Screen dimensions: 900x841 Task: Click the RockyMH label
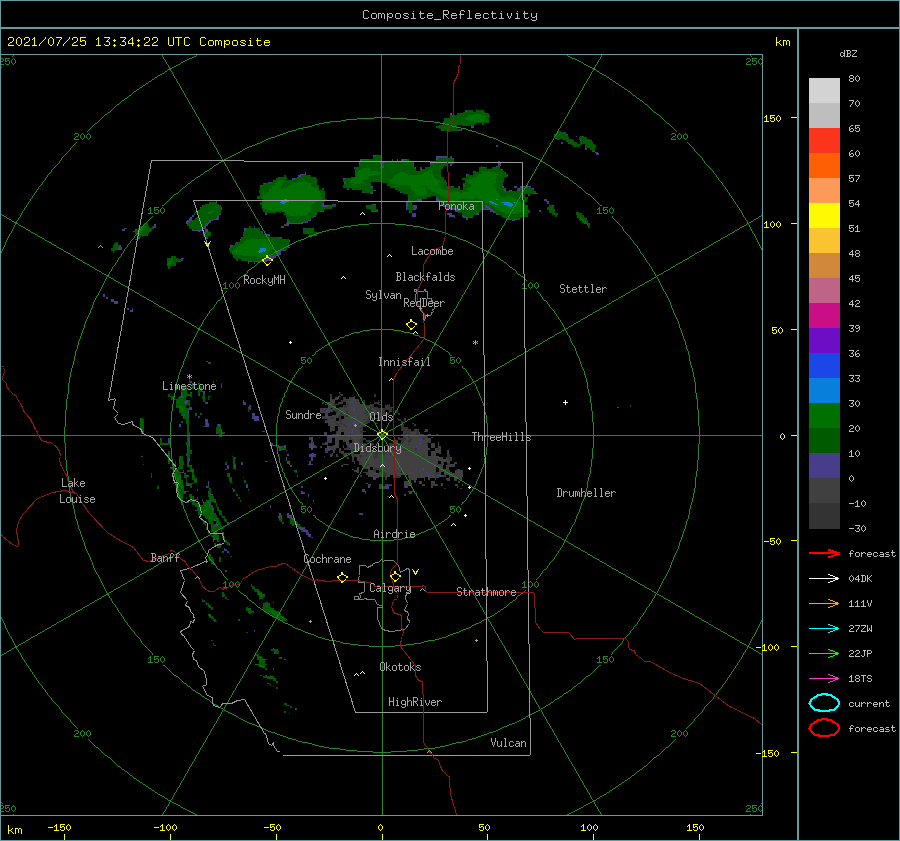(264, 280)
